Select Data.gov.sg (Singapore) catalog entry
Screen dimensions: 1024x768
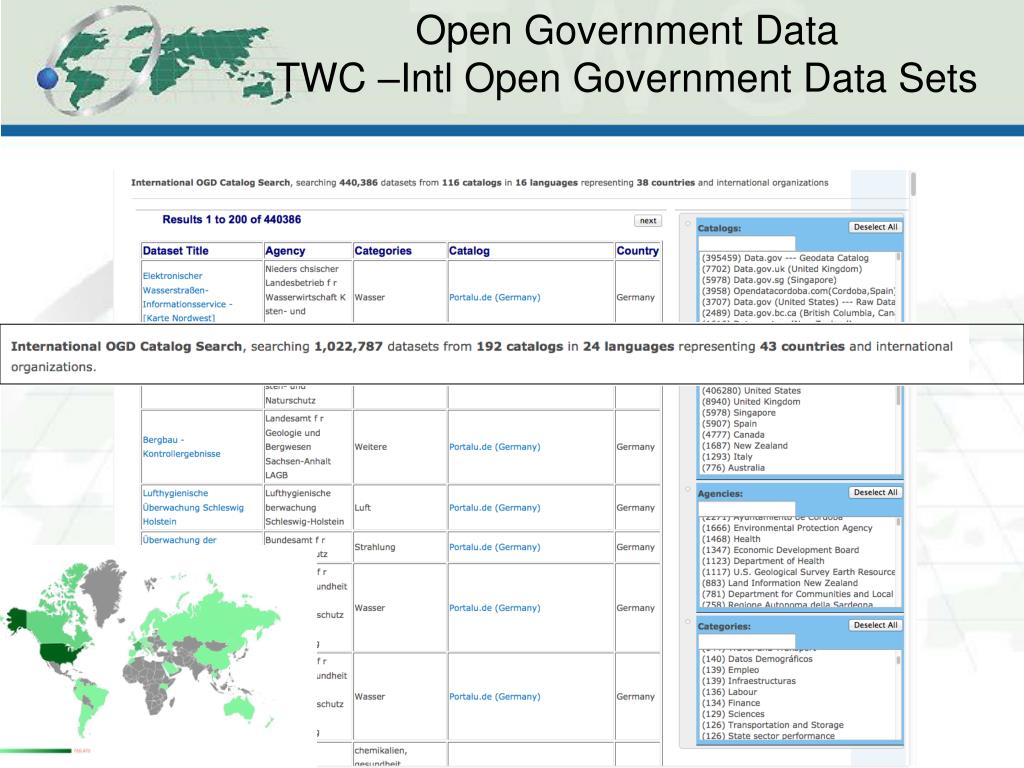(769, 280)
